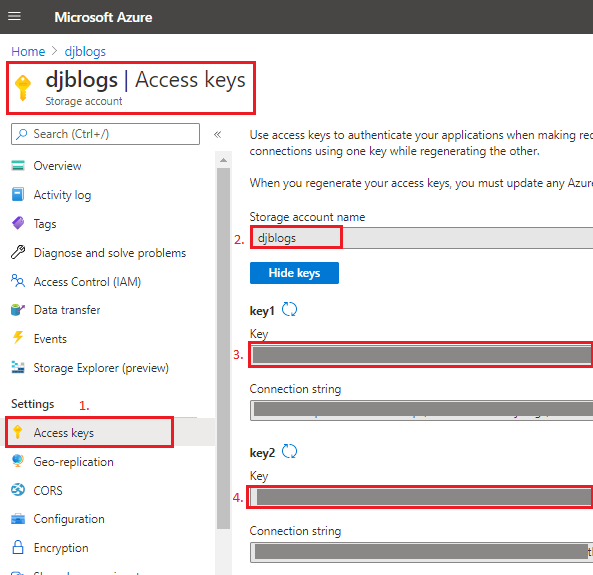
Task: Click the Storage Explorer icon
Action: 18,367
